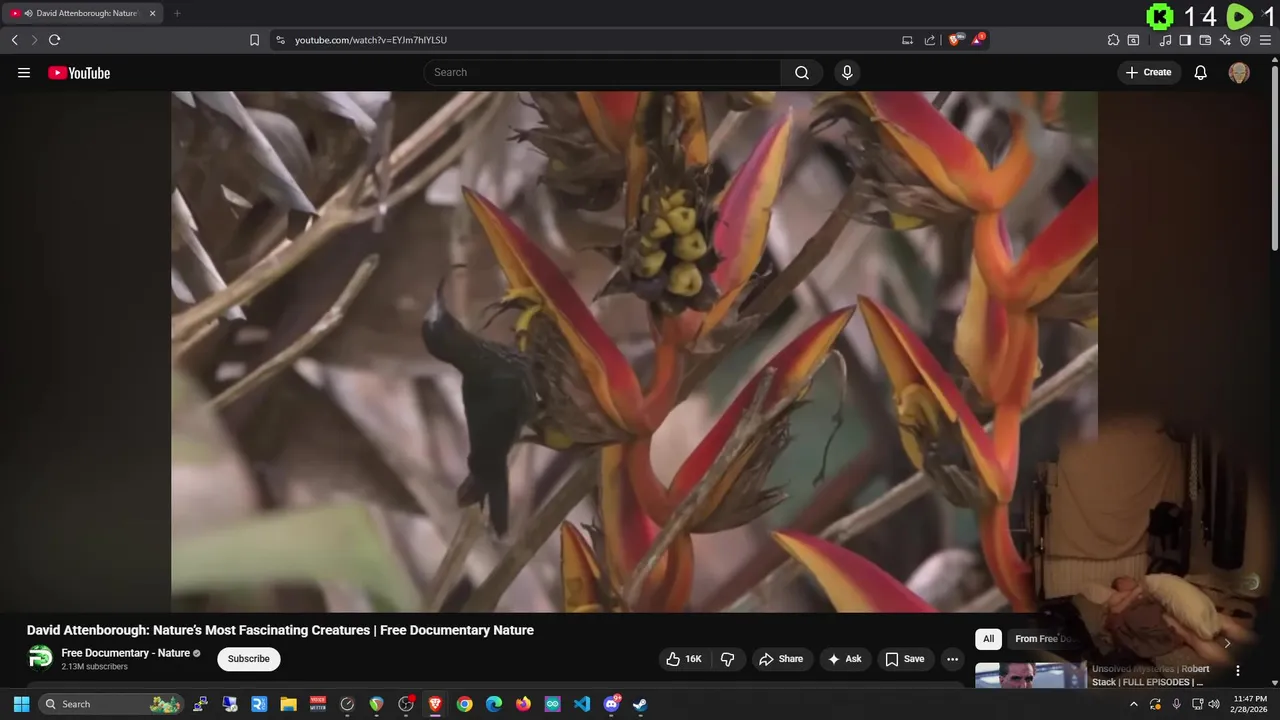Open the Brave Wallet icon
Screen dimensions: 1280x720
(1205, 40)
